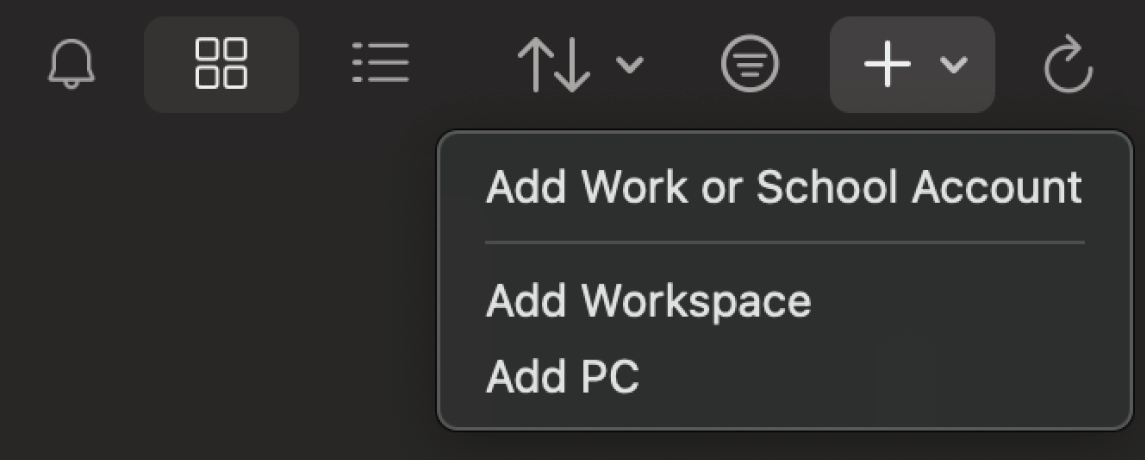Switch to list view layout

click(x=380, y=63)
